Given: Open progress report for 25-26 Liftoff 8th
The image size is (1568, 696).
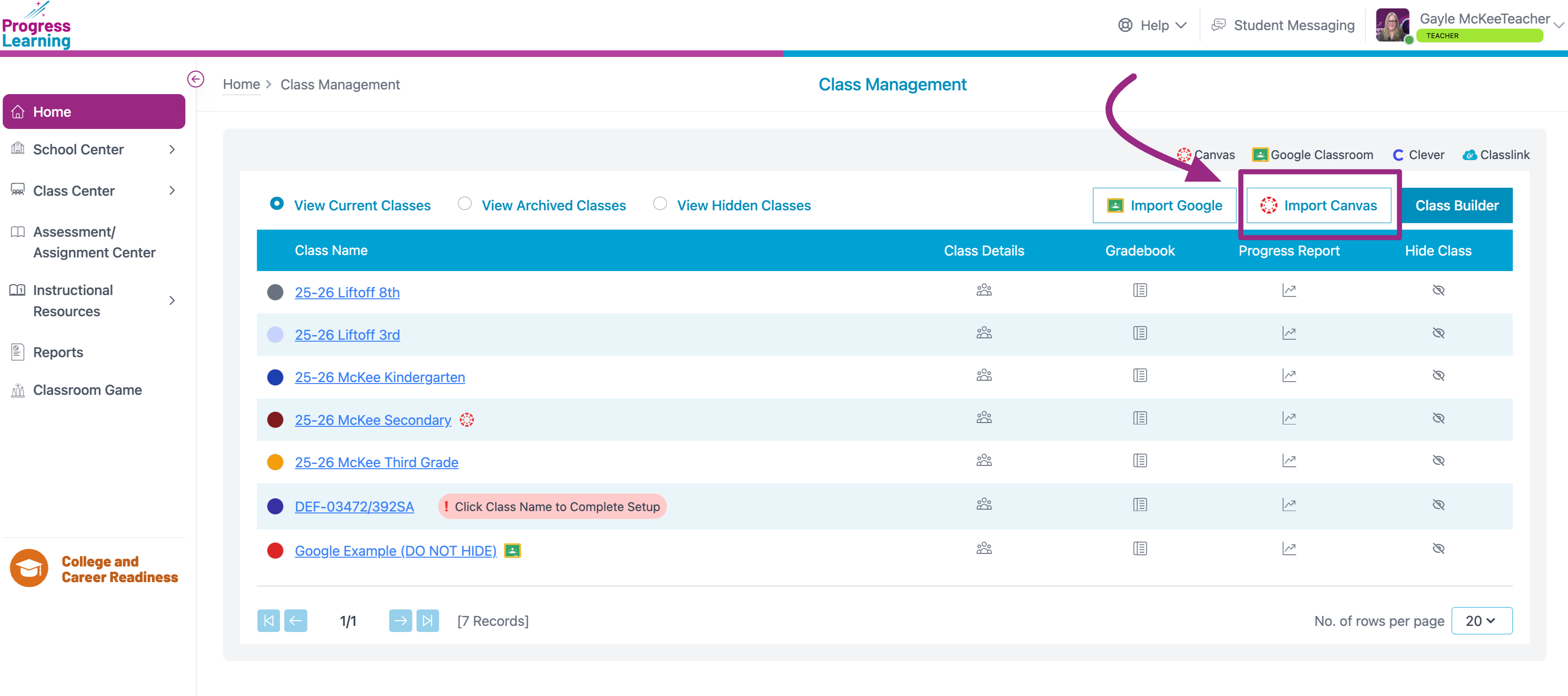Looking at the screenshot, I should (1288, 290).
